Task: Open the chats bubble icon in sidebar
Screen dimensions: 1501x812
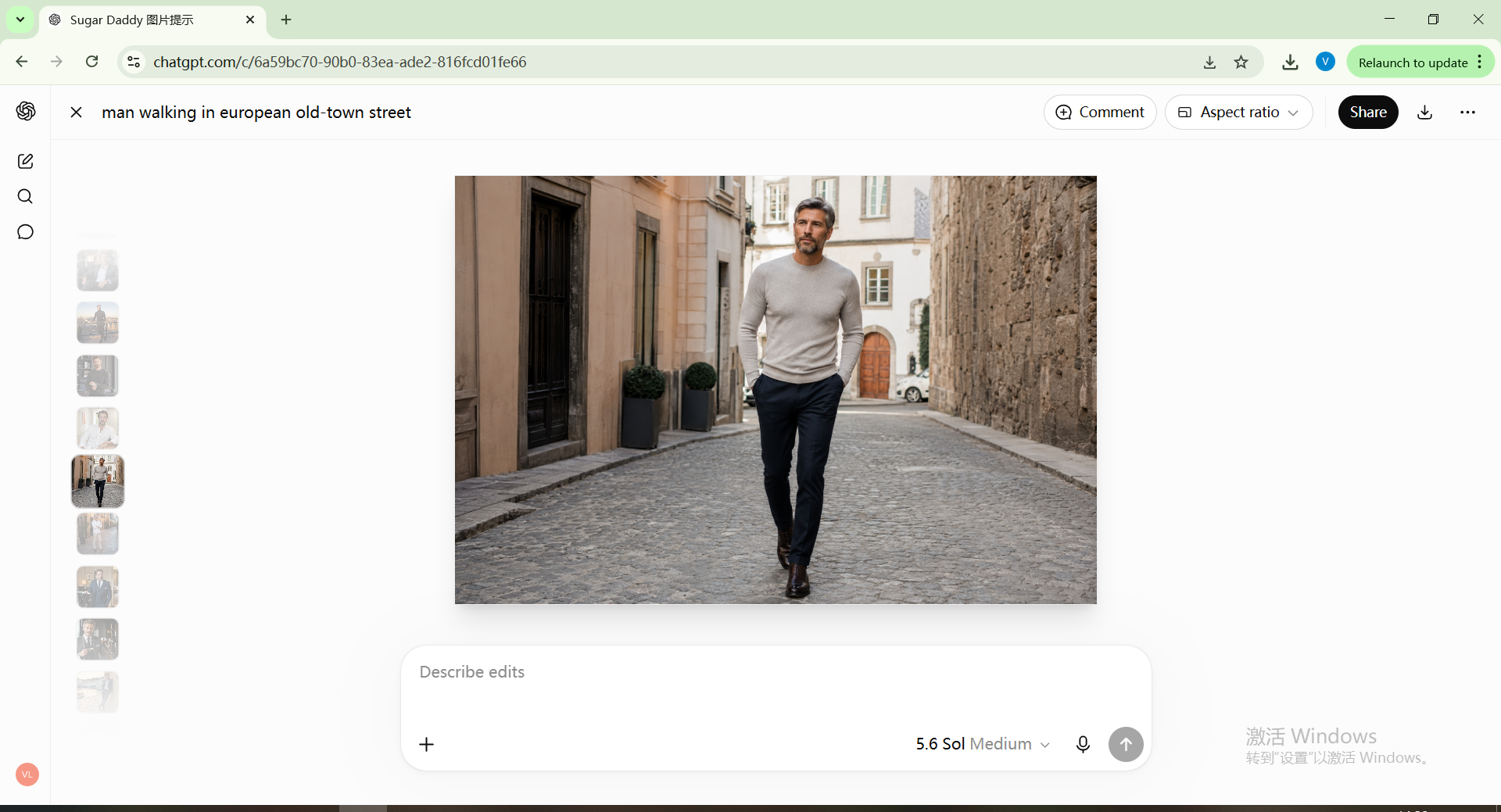Action: (25, 232)
